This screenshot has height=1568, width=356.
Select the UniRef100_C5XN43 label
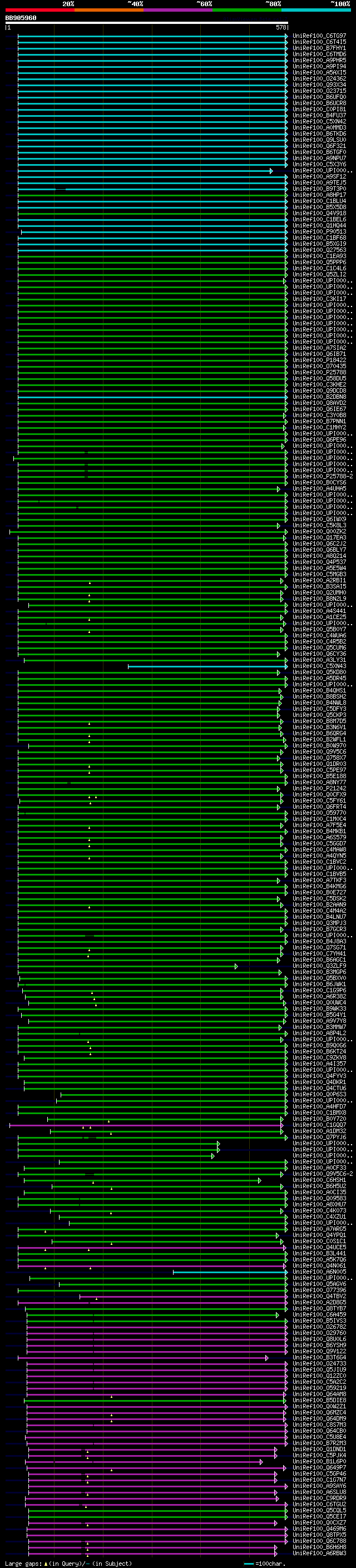tap(319, 666)
